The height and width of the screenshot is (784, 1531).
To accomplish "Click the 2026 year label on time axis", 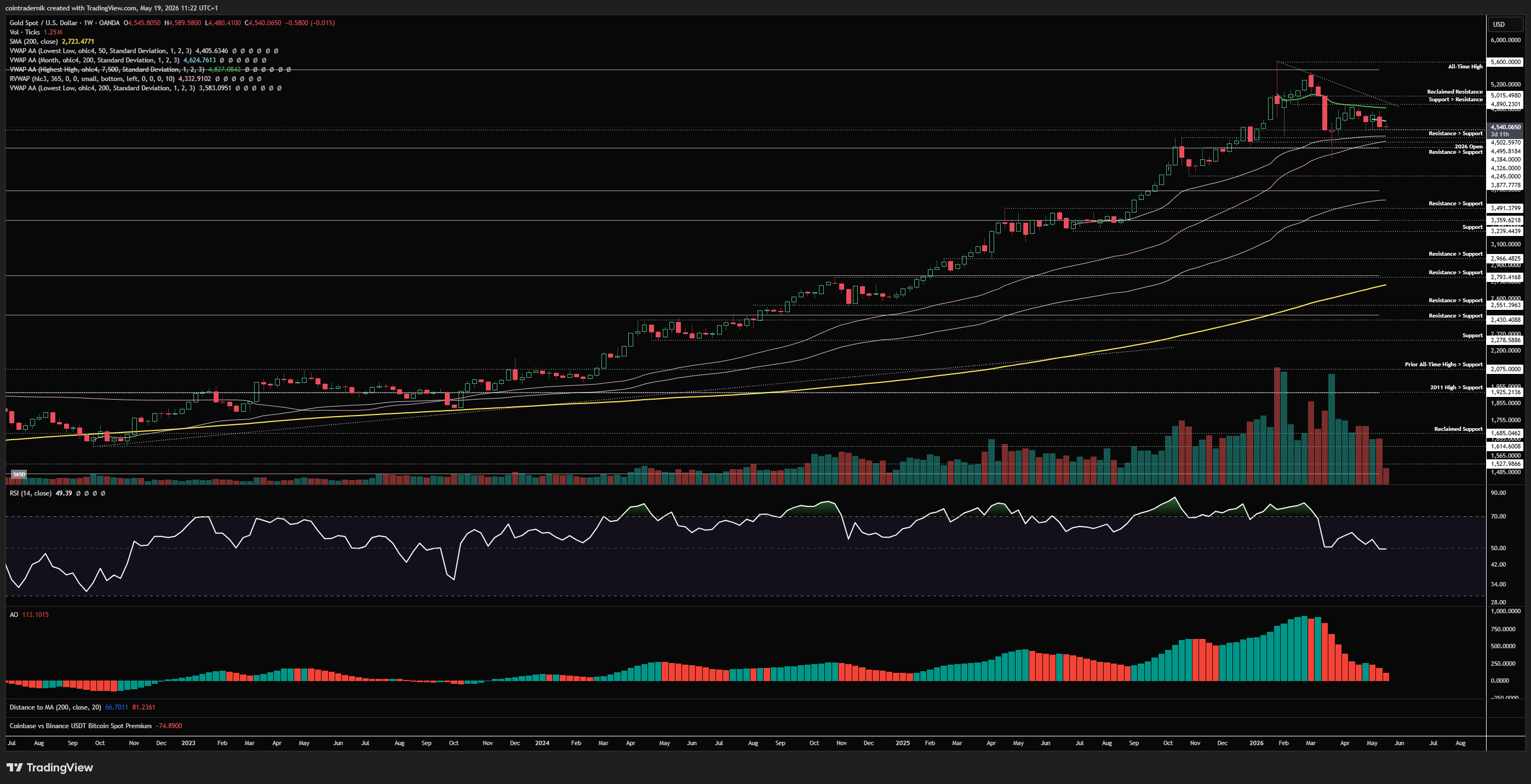I will pyautogui.click(x=1257, y=743).
